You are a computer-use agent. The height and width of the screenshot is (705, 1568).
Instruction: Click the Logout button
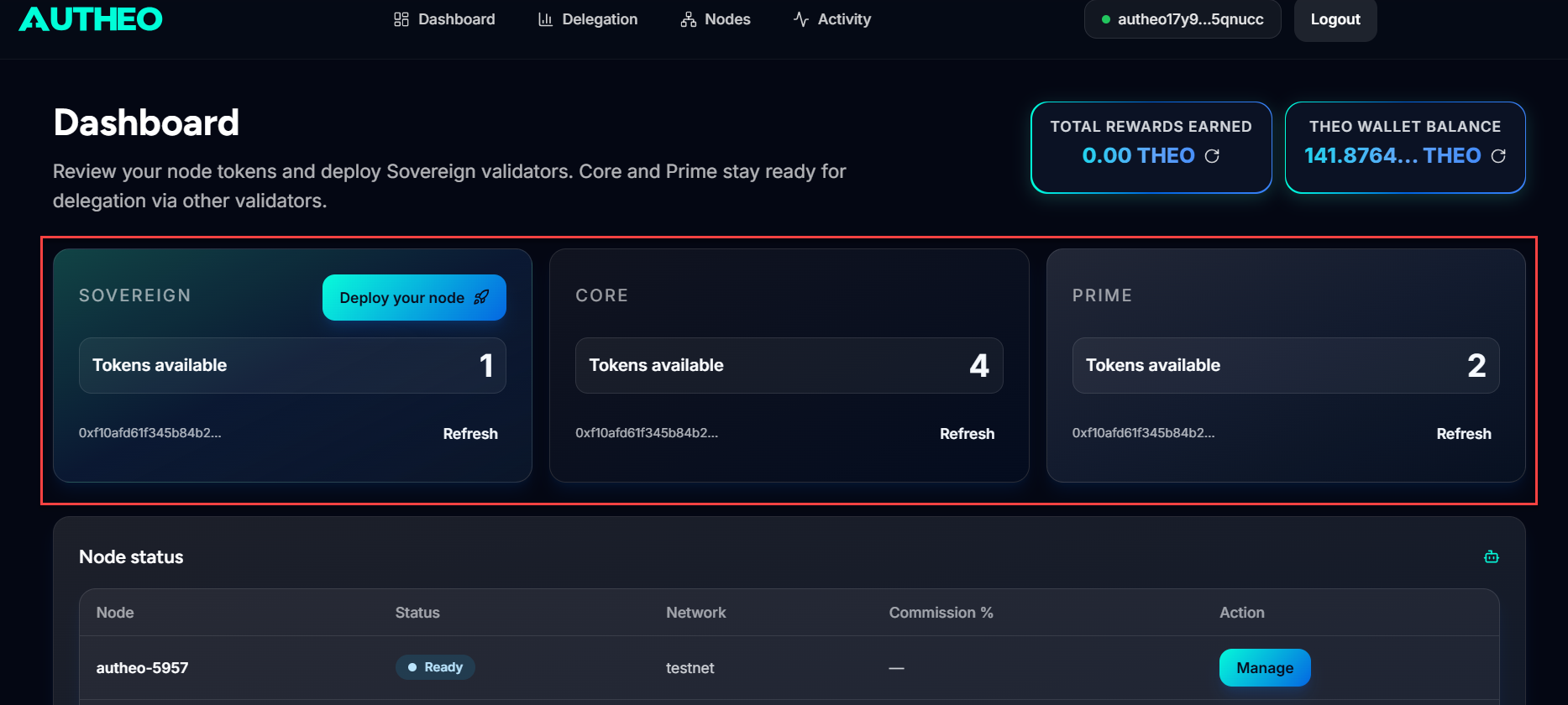click(1335, 19)
